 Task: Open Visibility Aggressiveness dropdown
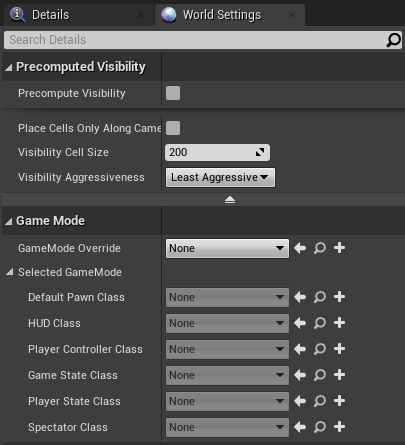[x=220, y=177]
